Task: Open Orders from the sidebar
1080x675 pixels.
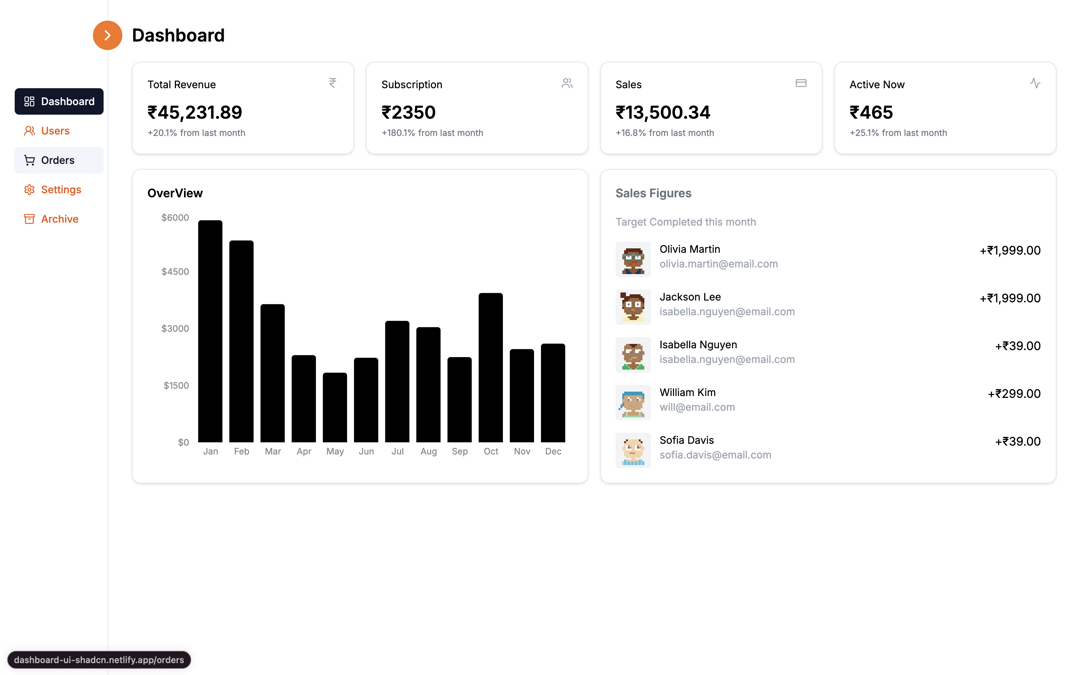Action: coord(59,160)
